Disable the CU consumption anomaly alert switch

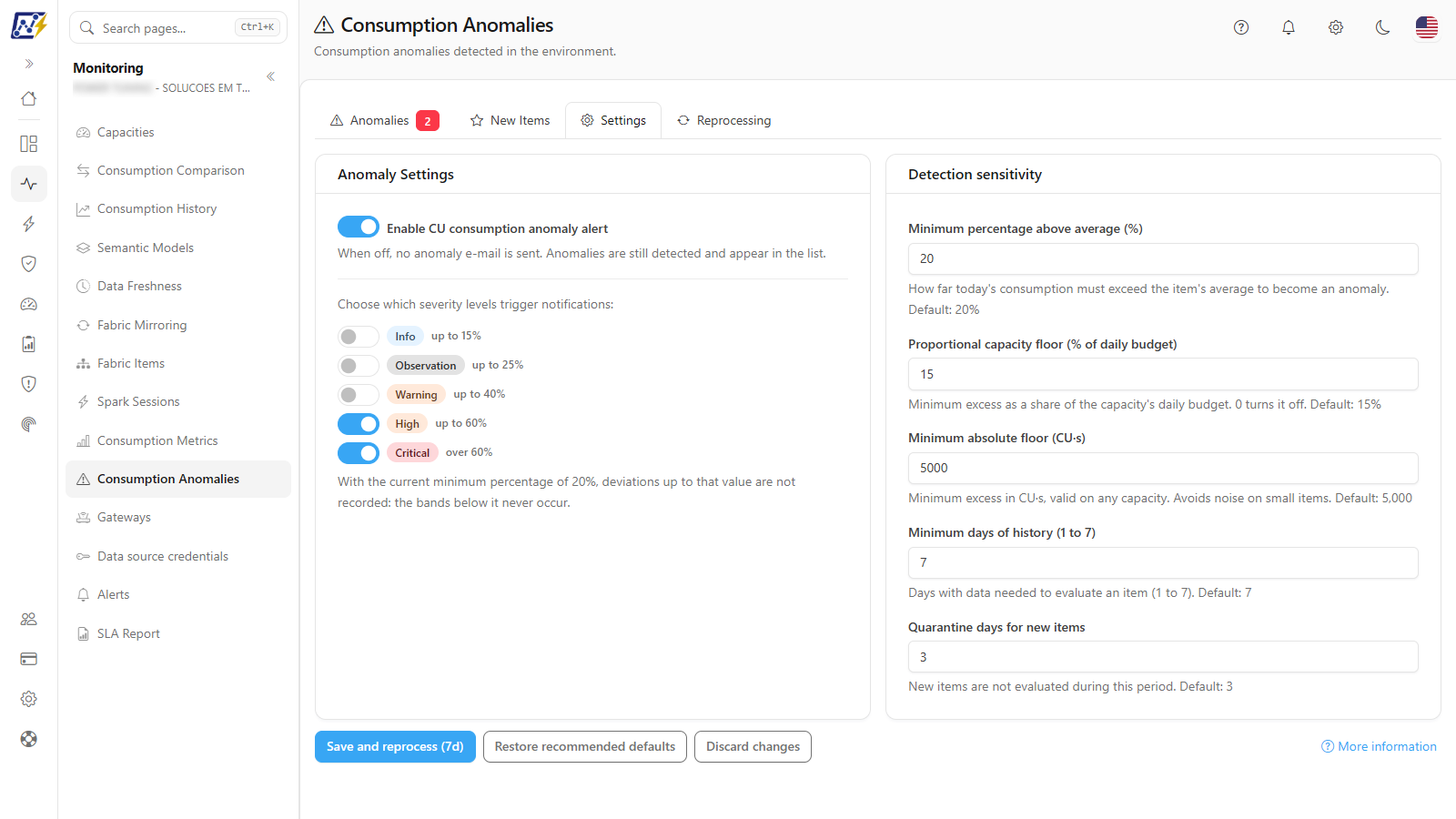coord(359,227)
